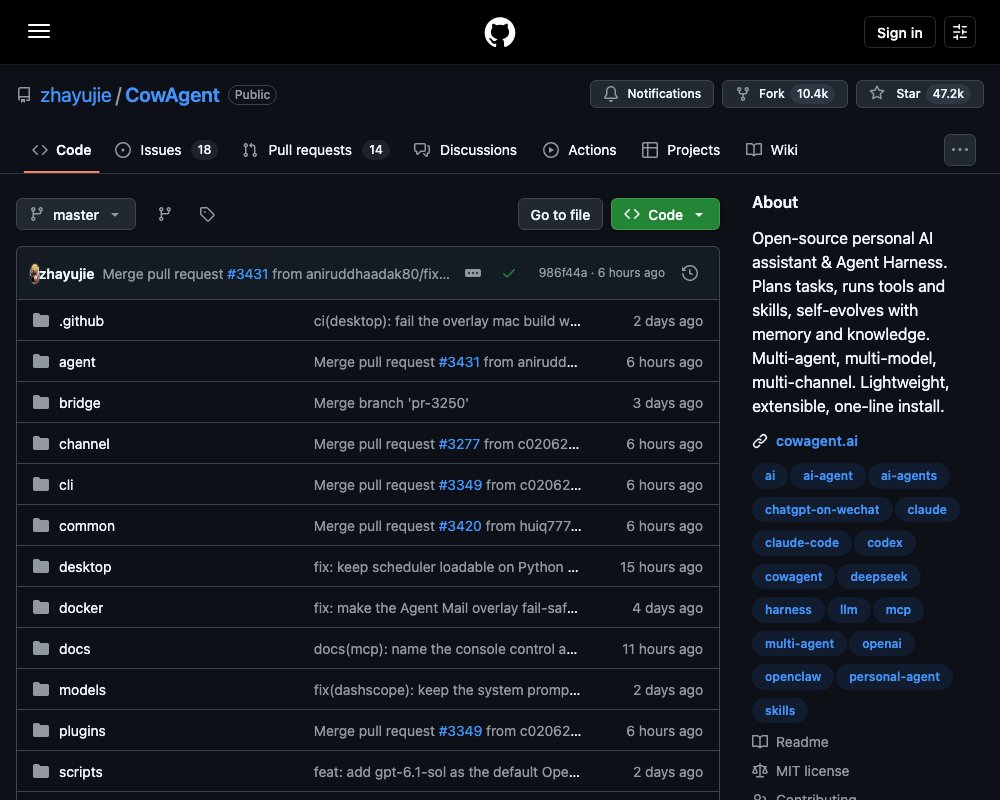Click the Notifications bell button
Image resolution: width=1000 pixels, height=800 pixels.
tap(652, 94)
